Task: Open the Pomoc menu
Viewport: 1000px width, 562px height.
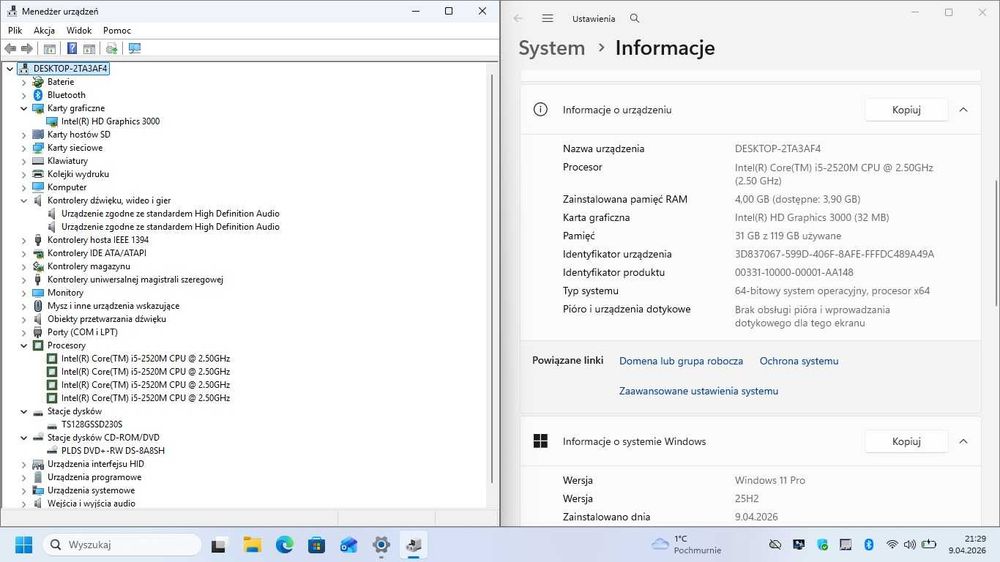Action: pos(117,31)
